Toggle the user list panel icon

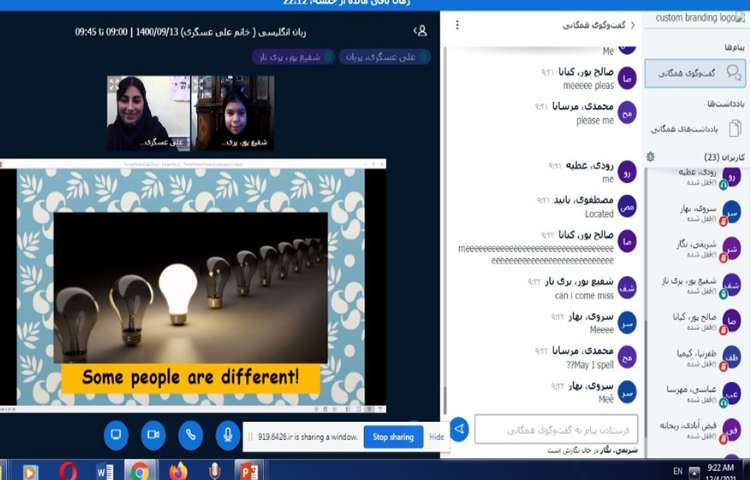point(421,31)
